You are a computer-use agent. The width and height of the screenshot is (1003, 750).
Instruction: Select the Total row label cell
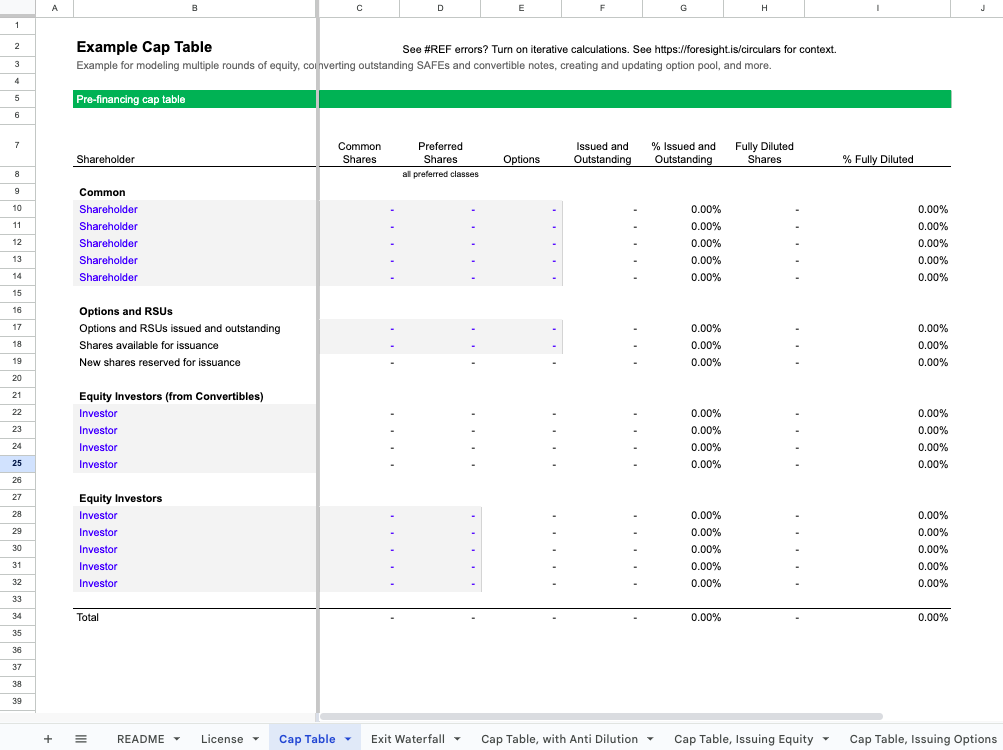coord(88,618)
